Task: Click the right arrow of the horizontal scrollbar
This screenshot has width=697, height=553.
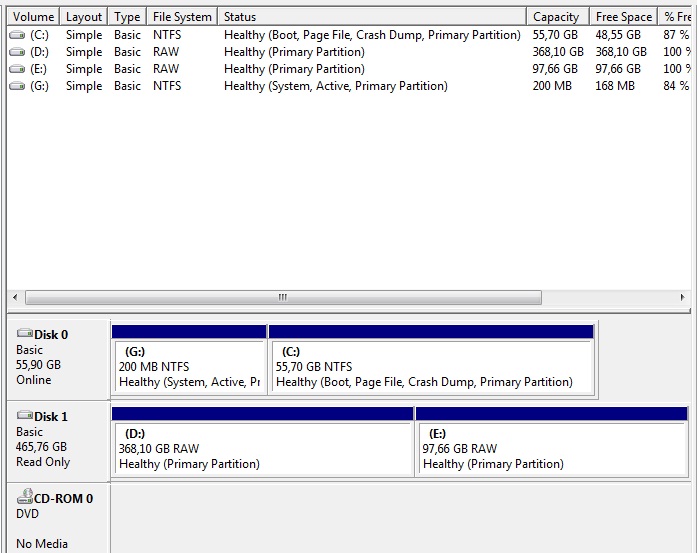Action: (682, 297)
